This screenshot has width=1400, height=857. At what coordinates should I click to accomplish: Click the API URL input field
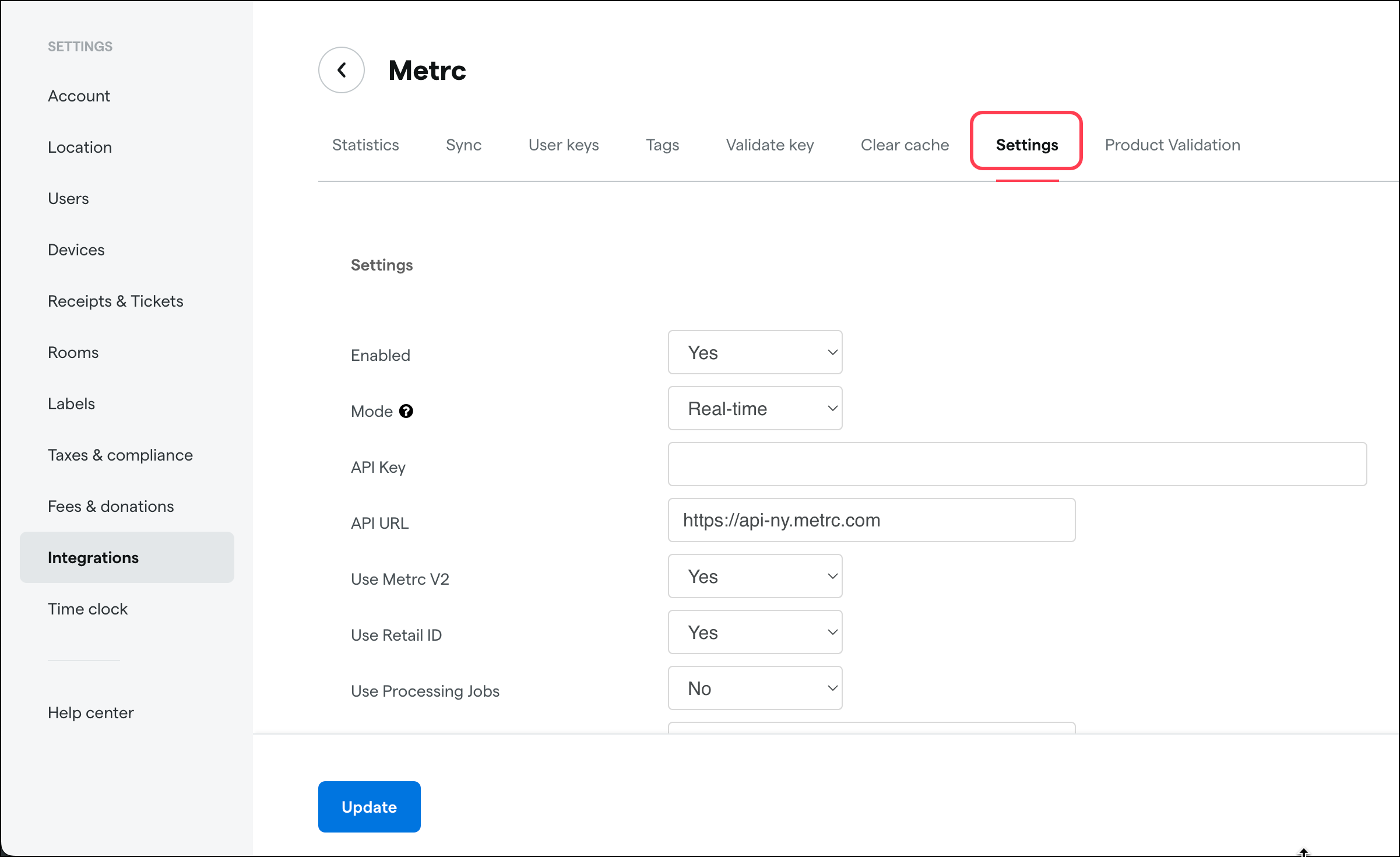pos(871,520)
